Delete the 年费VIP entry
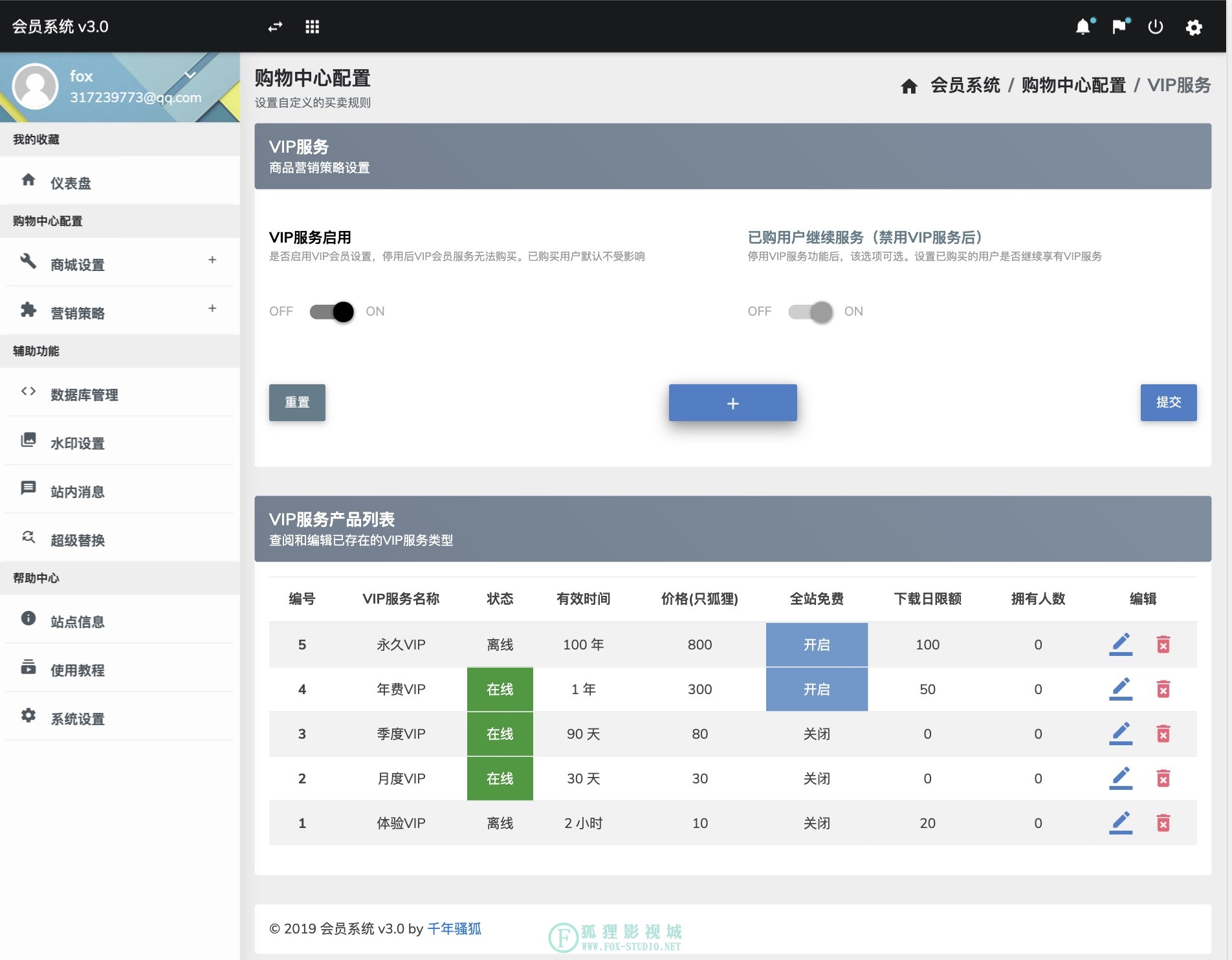The width and height of the screenshot is (1232, 960). click(1163, 689)
